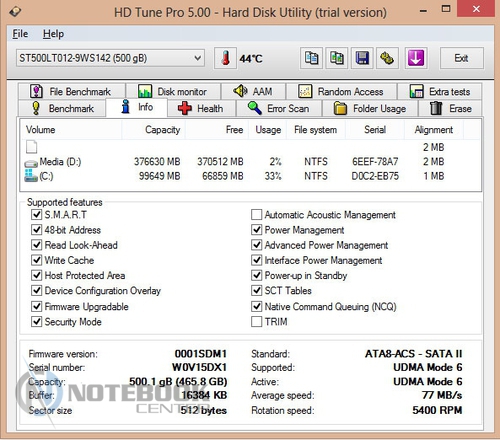
Task: Toggle the Security Mode checkbox
Action: coord(36,322)
